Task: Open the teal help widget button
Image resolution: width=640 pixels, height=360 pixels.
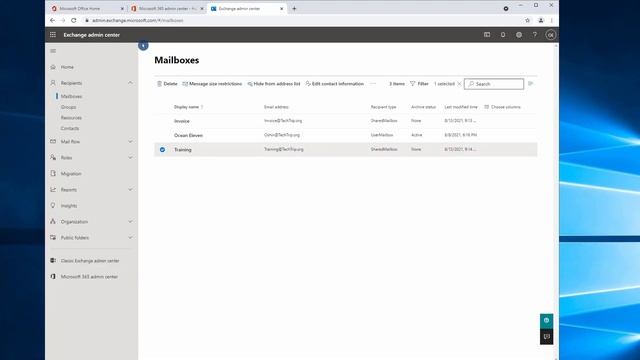Action: (x=547, y=321)
